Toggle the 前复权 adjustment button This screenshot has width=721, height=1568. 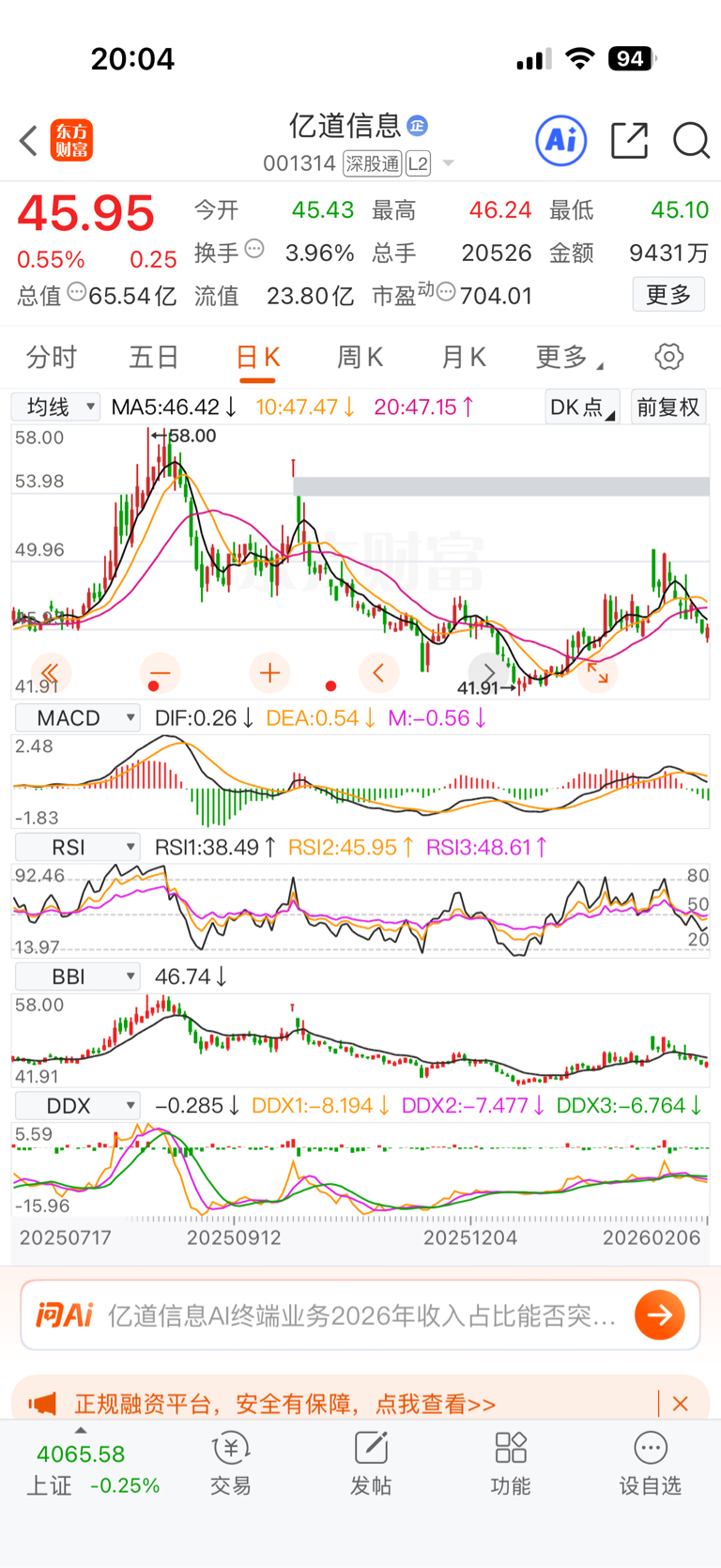coord(668,407)
